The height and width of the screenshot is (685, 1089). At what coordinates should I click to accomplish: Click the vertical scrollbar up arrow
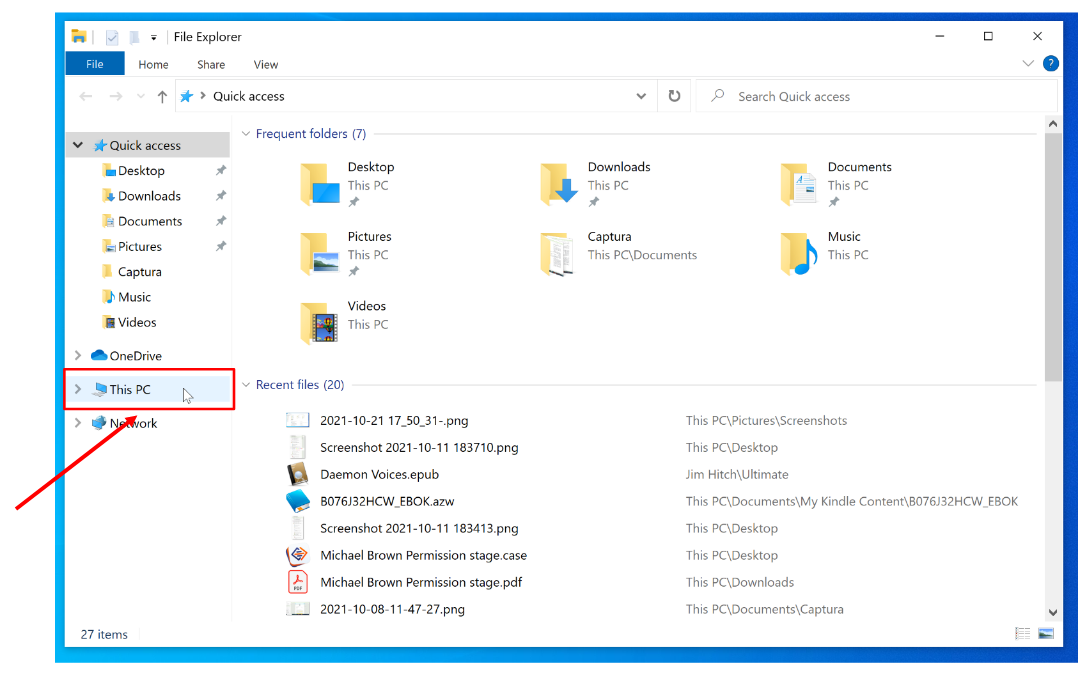[x=1053, y=124]
